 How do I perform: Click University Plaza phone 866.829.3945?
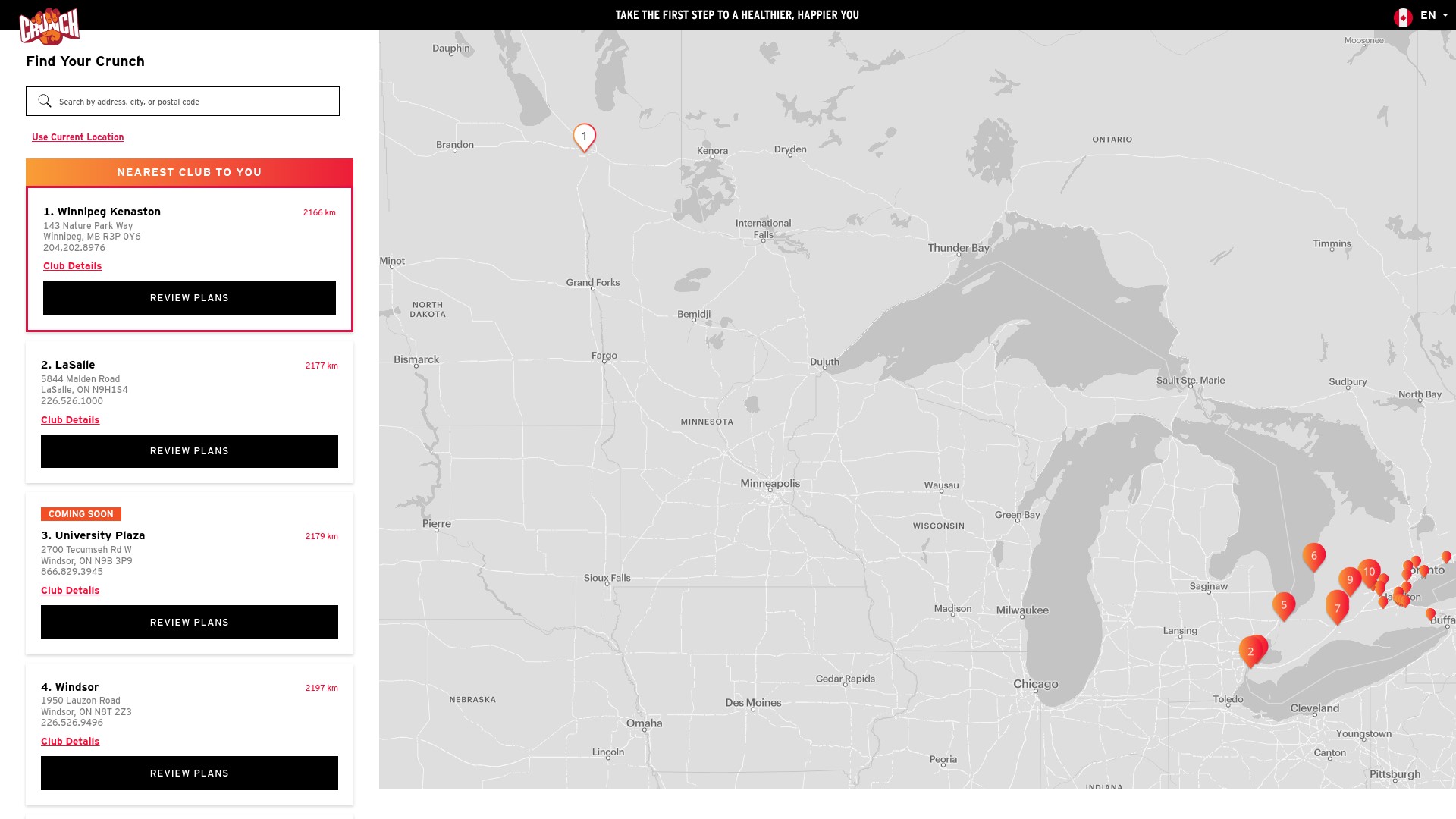[72, 572]
